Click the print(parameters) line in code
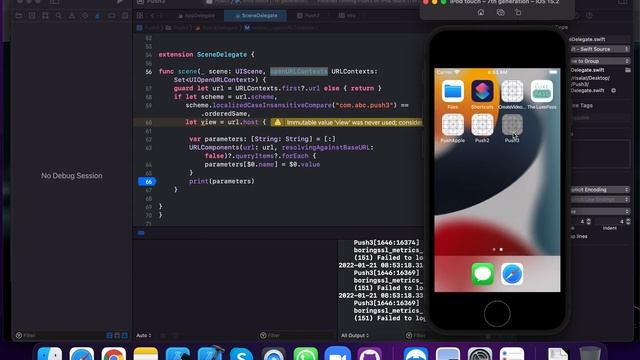 [x=222, y=181]
